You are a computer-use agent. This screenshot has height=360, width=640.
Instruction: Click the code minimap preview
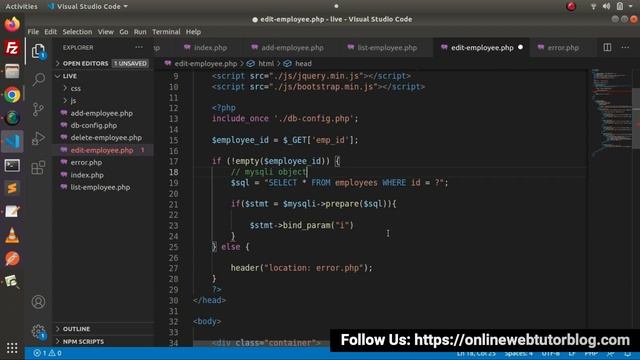[611, 112]
